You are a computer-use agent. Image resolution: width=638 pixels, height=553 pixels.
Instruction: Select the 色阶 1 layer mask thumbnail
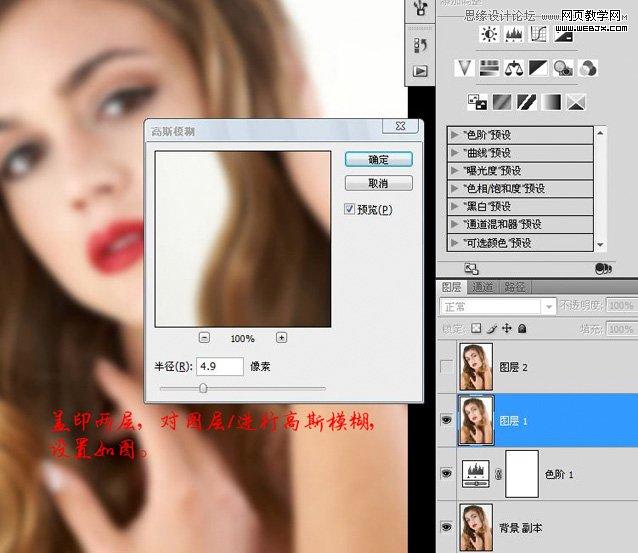[x=522, y=474]
